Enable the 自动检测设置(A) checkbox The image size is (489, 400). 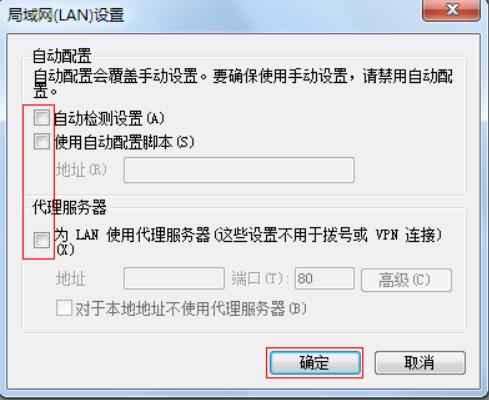pos(42,118)
